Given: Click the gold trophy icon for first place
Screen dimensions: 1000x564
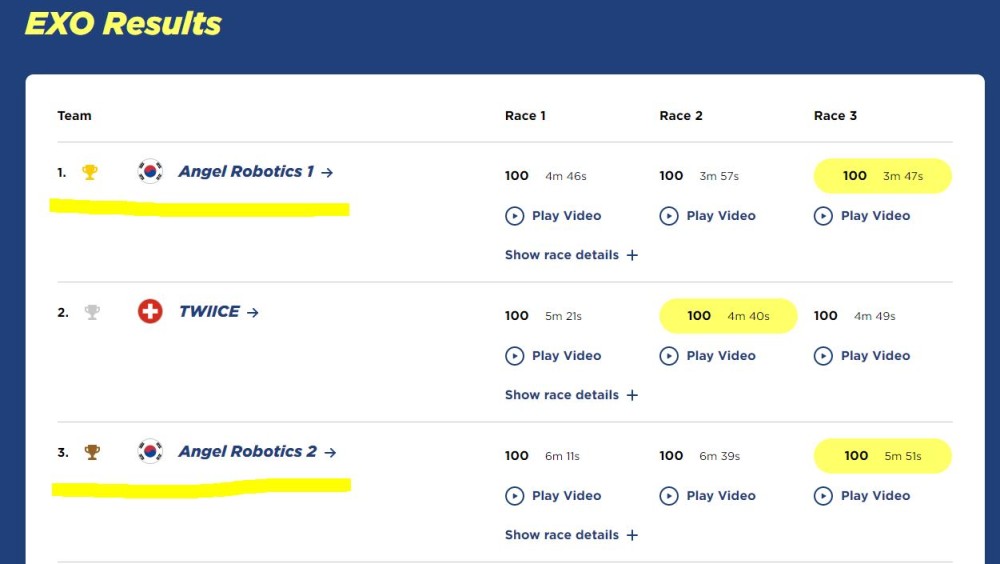Looking at the screenshot, I should click(x=90, y=172).
